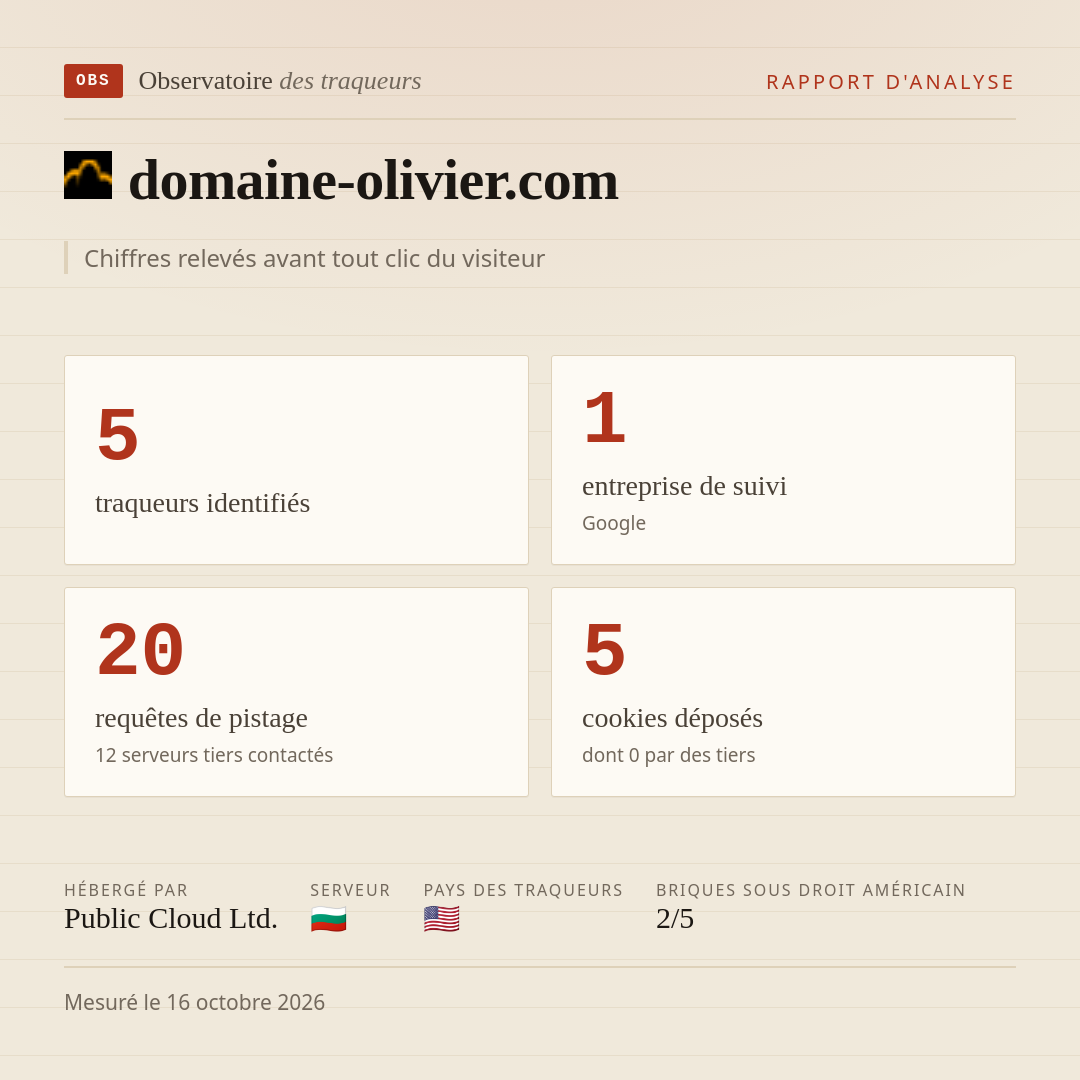Click the red OBS logo badge
Screen dimensions: 1080x1080
click(93, 81)
